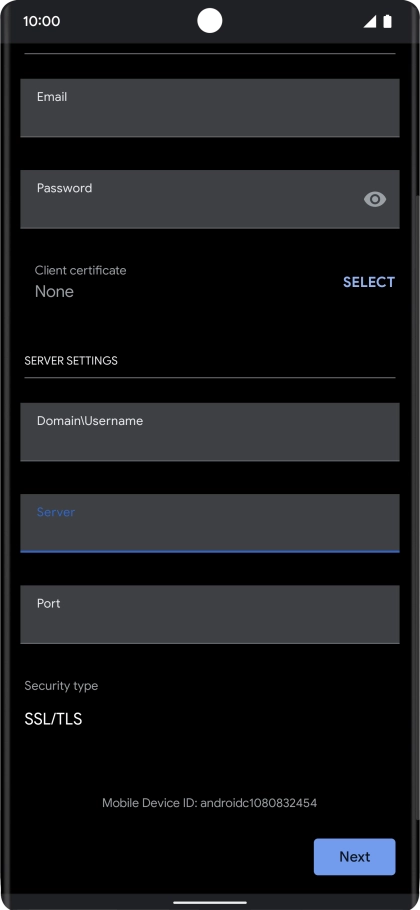
Task: Click into the Port field
Action: coord(210,614)
